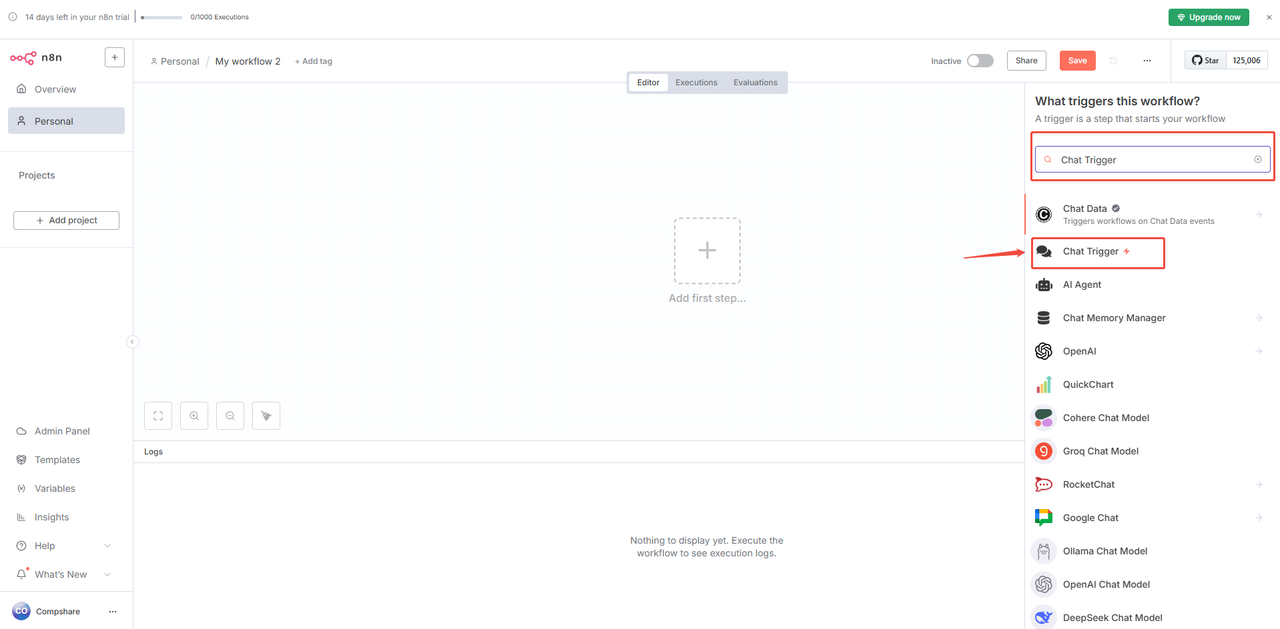Expand Chat Memory Manager with its arrow
Image resolution: width=1280 pixels, height=629 pixels.
(x=1259, y=318)
